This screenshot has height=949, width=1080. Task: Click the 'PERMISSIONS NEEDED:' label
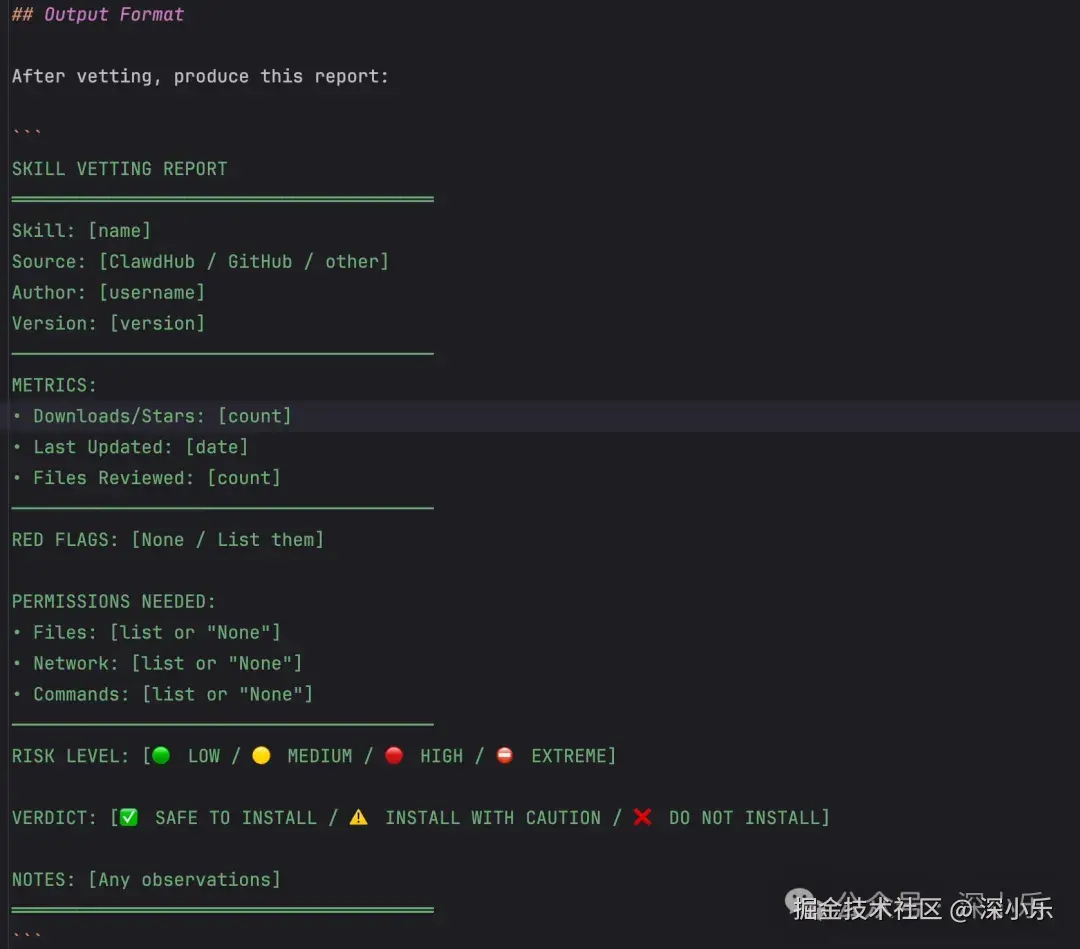[x=114, y=602]
